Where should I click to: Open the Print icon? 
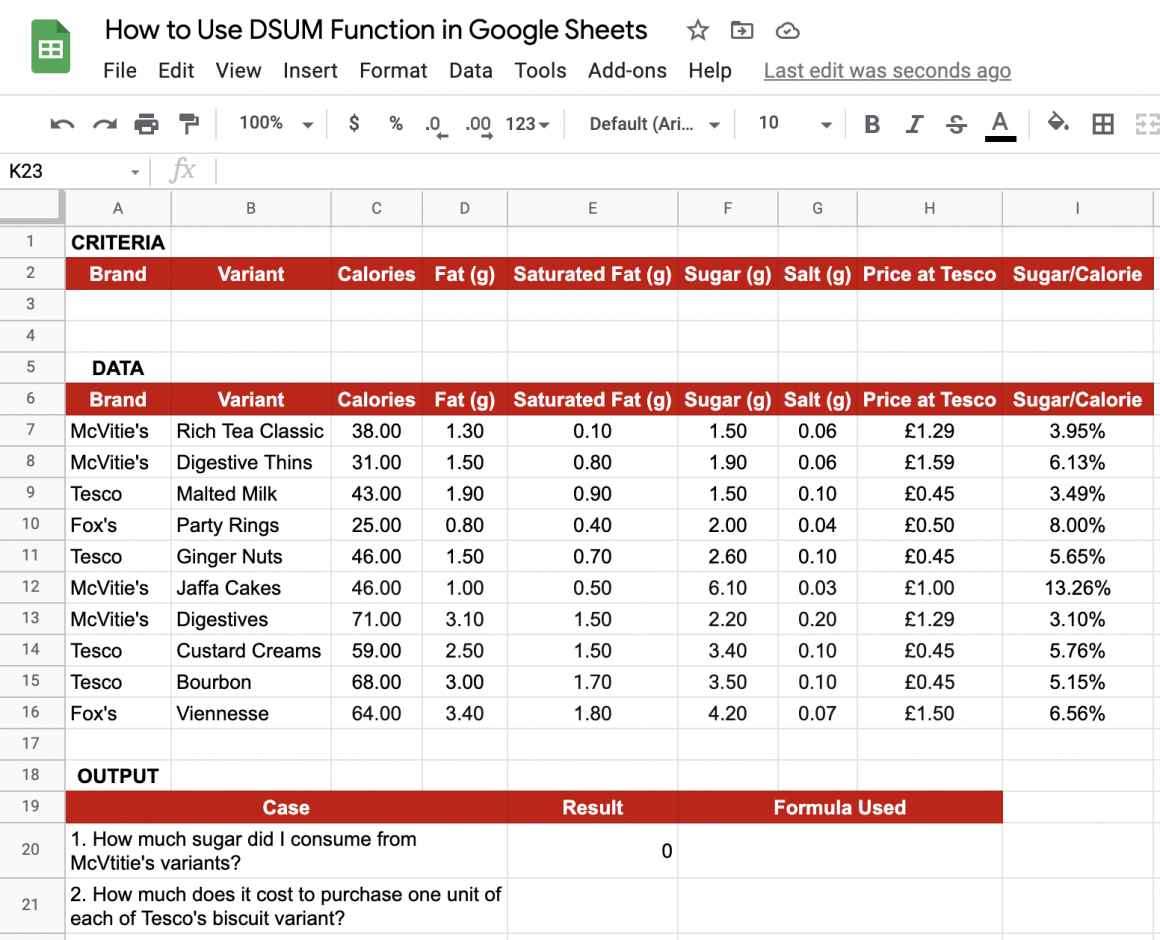(147, 123)
